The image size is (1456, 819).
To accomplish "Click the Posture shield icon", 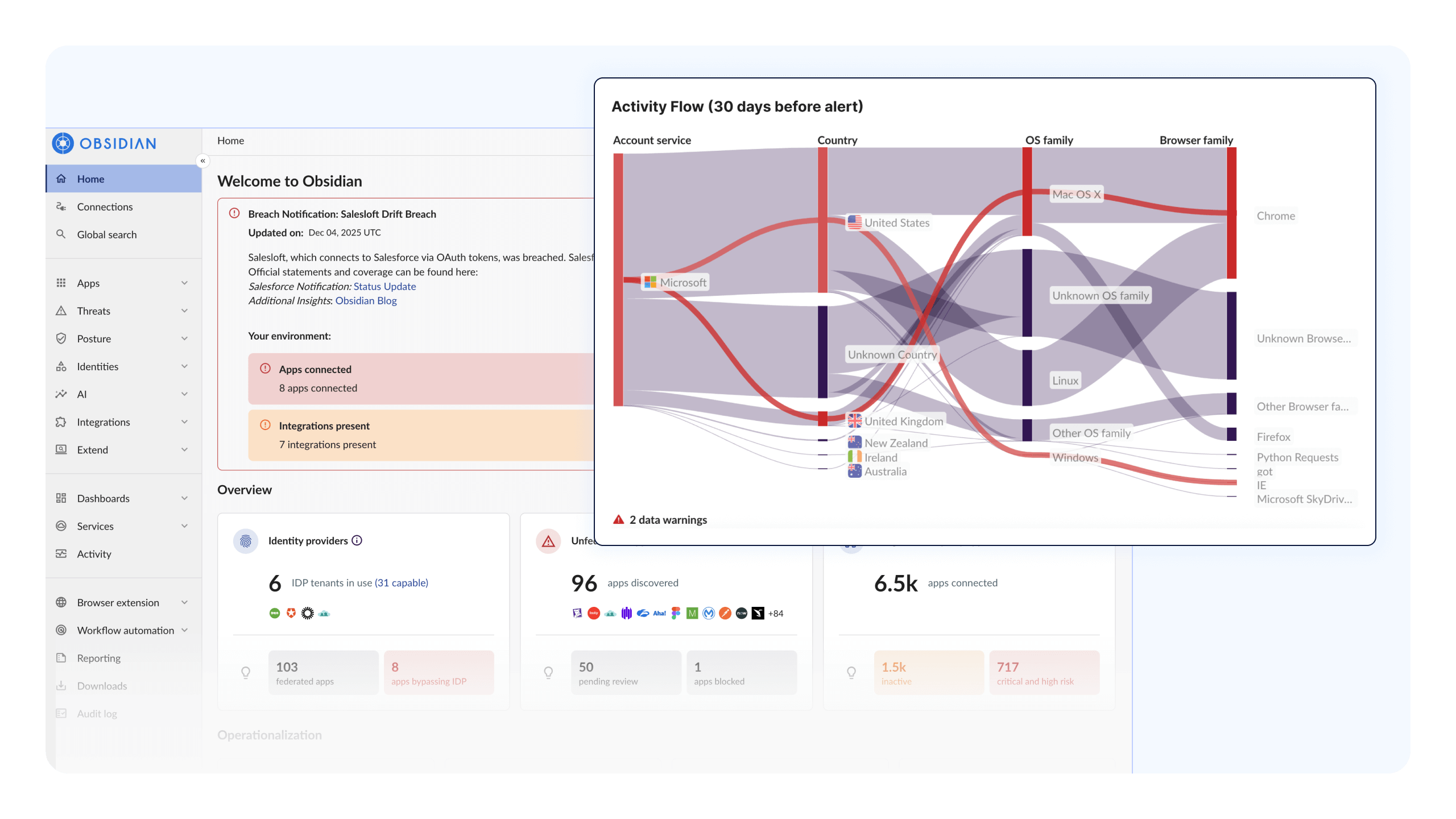I will (x=61, y=338).
